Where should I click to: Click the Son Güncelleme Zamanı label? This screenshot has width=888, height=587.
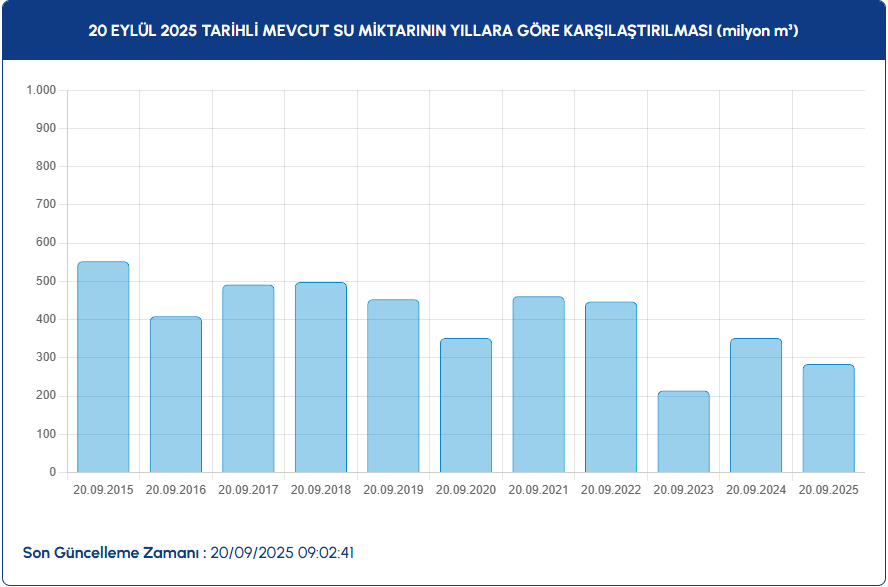(x=111, y=552)
